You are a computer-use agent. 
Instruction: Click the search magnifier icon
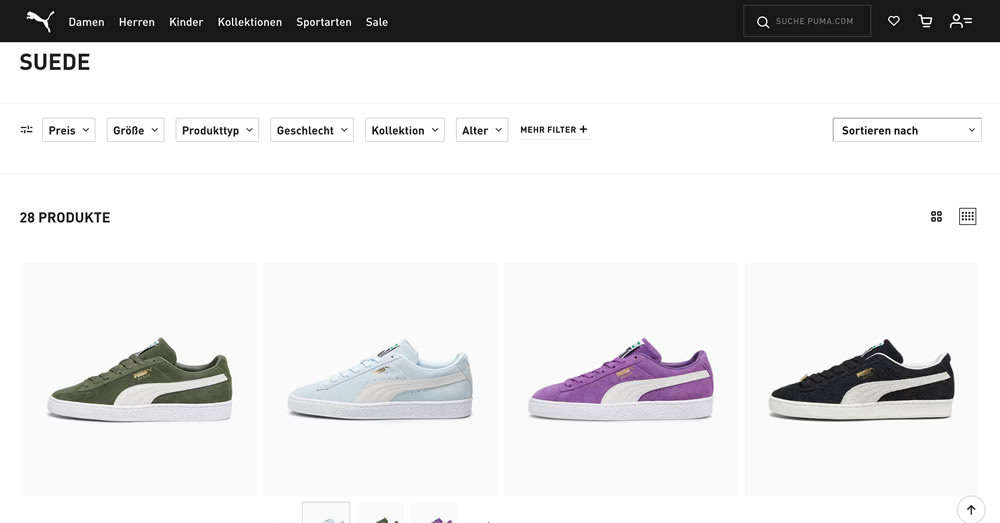[x=763, y=22]
